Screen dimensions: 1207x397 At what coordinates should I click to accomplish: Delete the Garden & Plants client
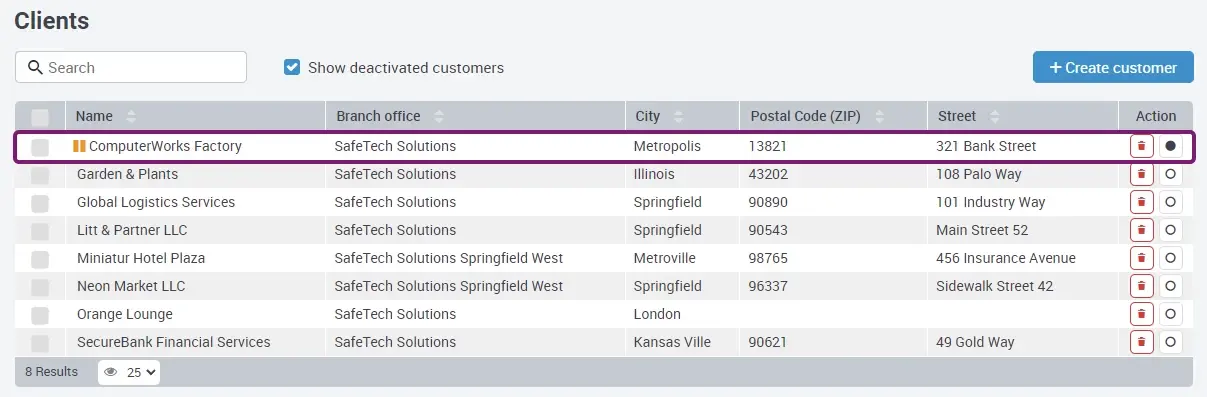[x=1142, y=174]
